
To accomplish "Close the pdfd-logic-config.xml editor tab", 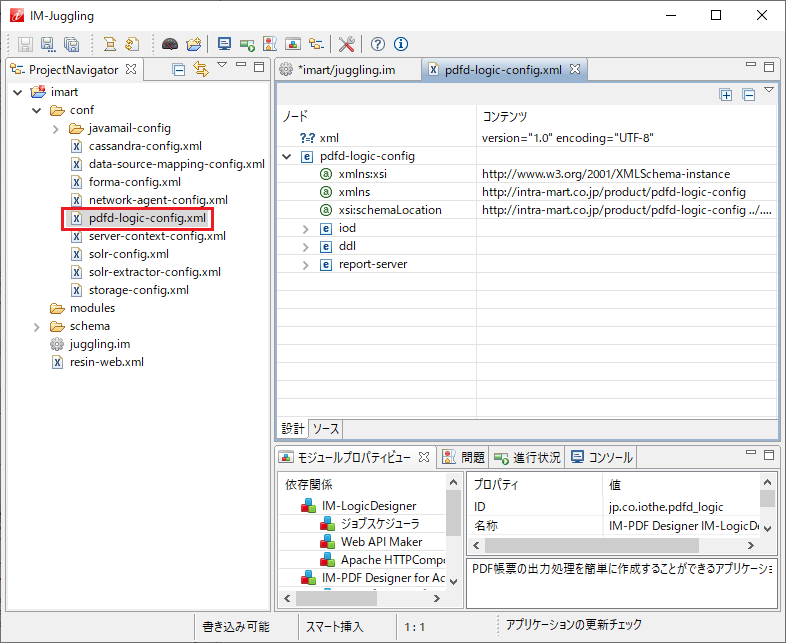I will [x=575, y=69].
